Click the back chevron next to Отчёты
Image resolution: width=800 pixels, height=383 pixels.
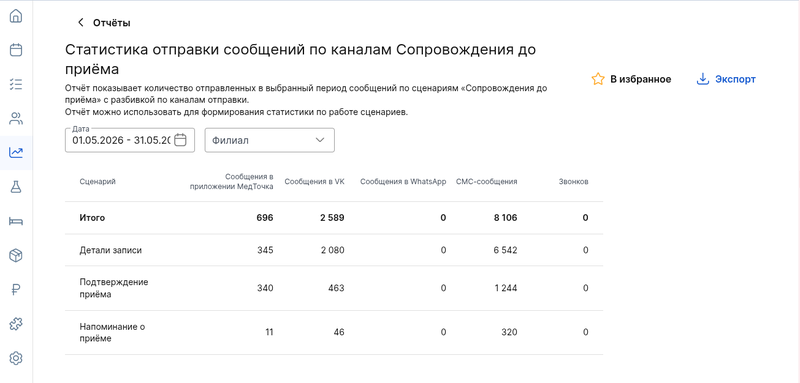[80, 22]
